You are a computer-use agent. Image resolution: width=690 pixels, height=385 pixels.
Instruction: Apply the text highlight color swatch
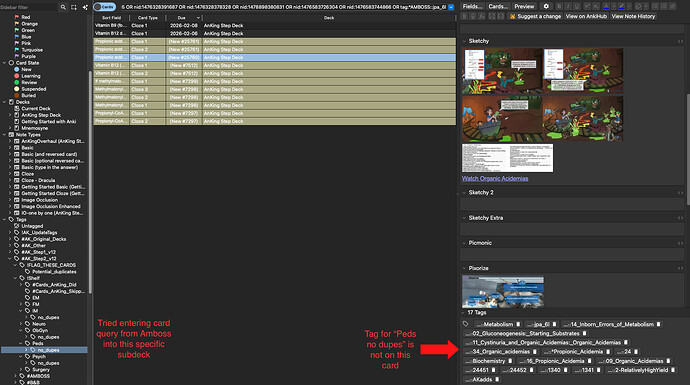(x=621, y=6)
